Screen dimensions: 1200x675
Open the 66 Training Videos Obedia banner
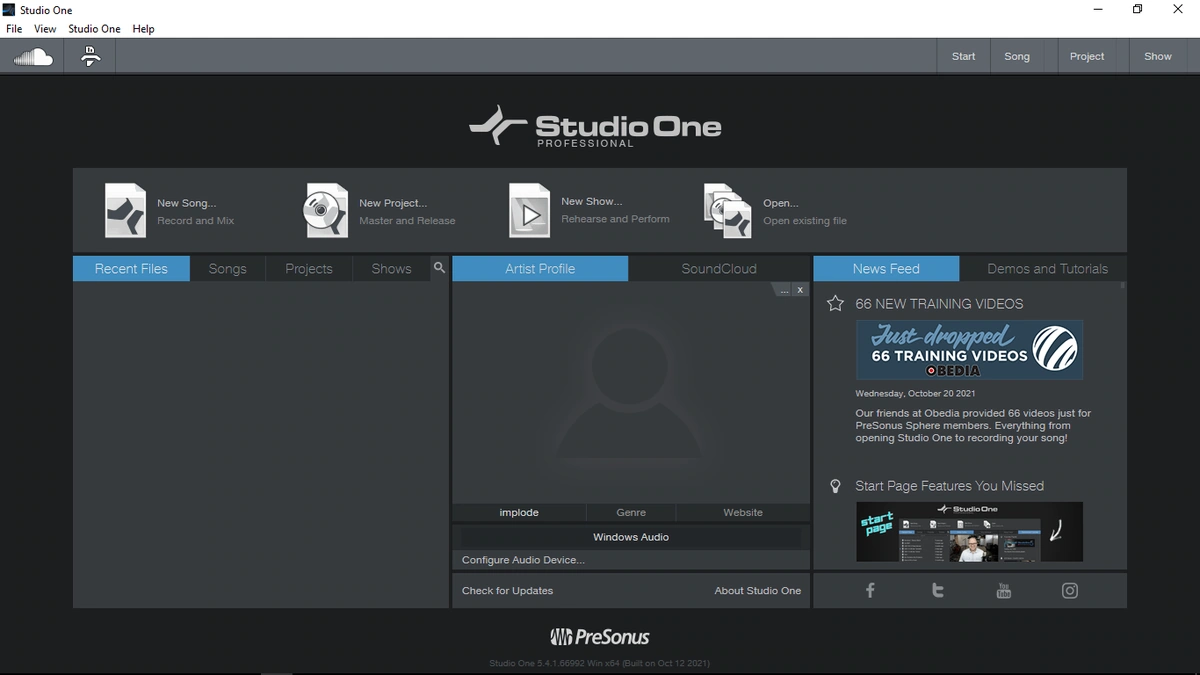pyautogui.click(x=969, y=350)
